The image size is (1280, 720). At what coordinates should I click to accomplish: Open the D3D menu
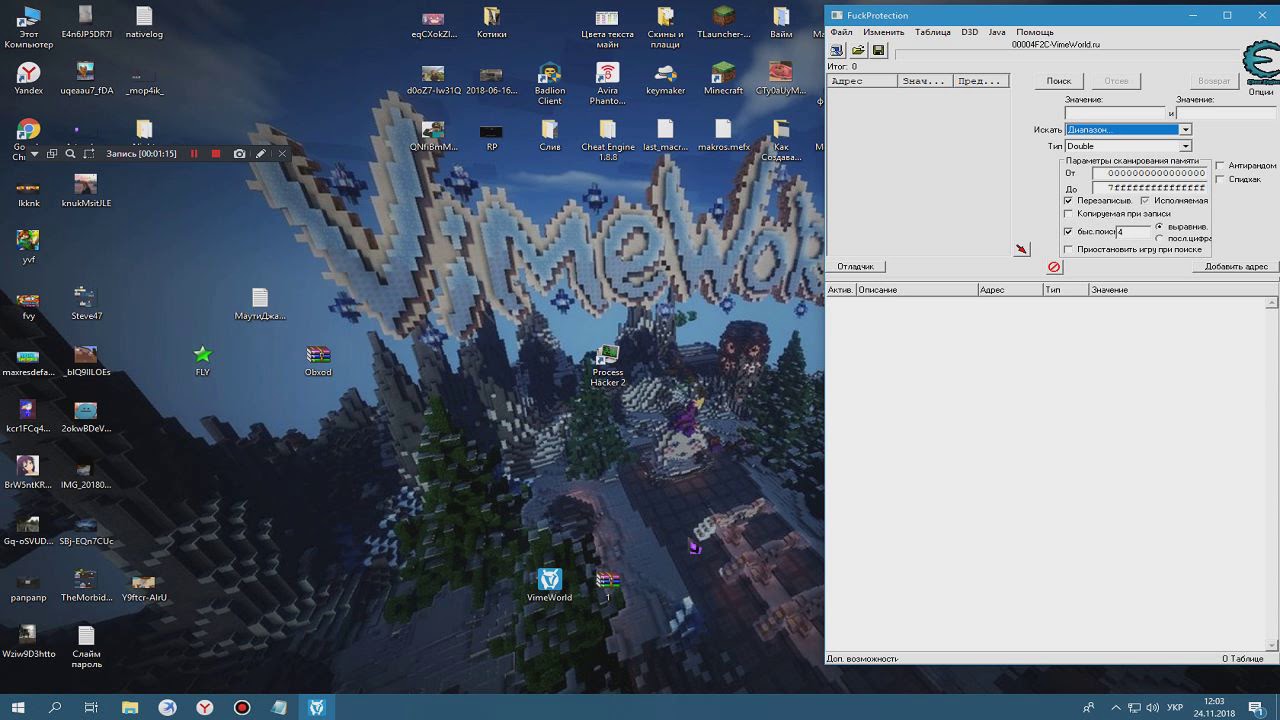(970, 32)
